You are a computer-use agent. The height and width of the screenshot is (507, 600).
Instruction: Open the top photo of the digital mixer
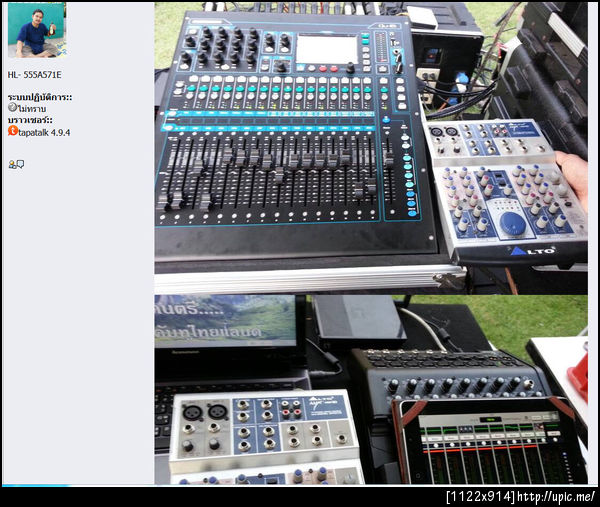click(x=371, y=148)
